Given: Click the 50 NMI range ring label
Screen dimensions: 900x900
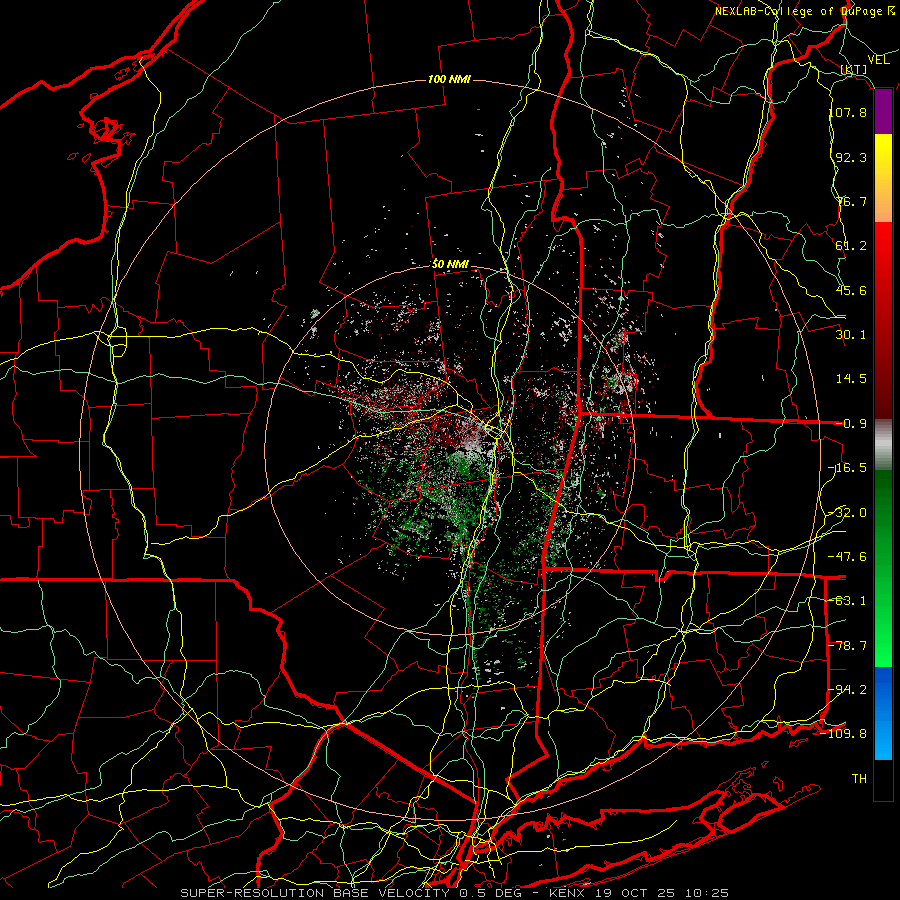Looking at the screenshot, I should 450,264.
